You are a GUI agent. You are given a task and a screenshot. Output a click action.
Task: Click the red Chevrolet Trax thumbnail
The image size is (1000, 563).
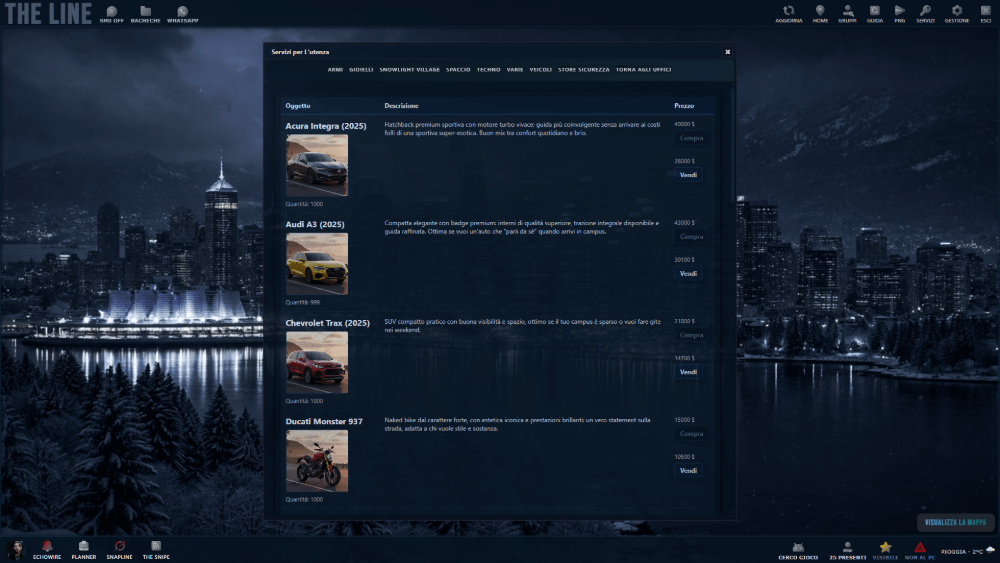click(317, 362)
